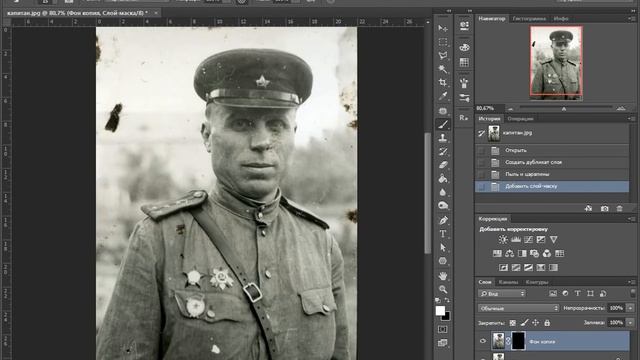Select the Eyedropper tool
This screenshot has height=360, width=640.
click(443, 96)
